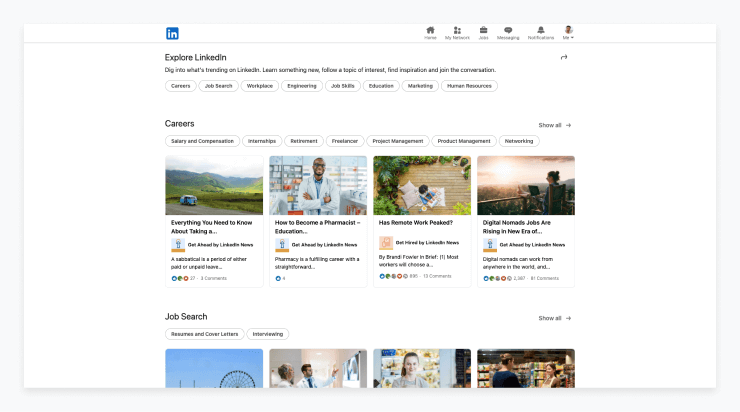
Task: Choose Resumes and Cover Letters pill
Action: coord(204,334)
